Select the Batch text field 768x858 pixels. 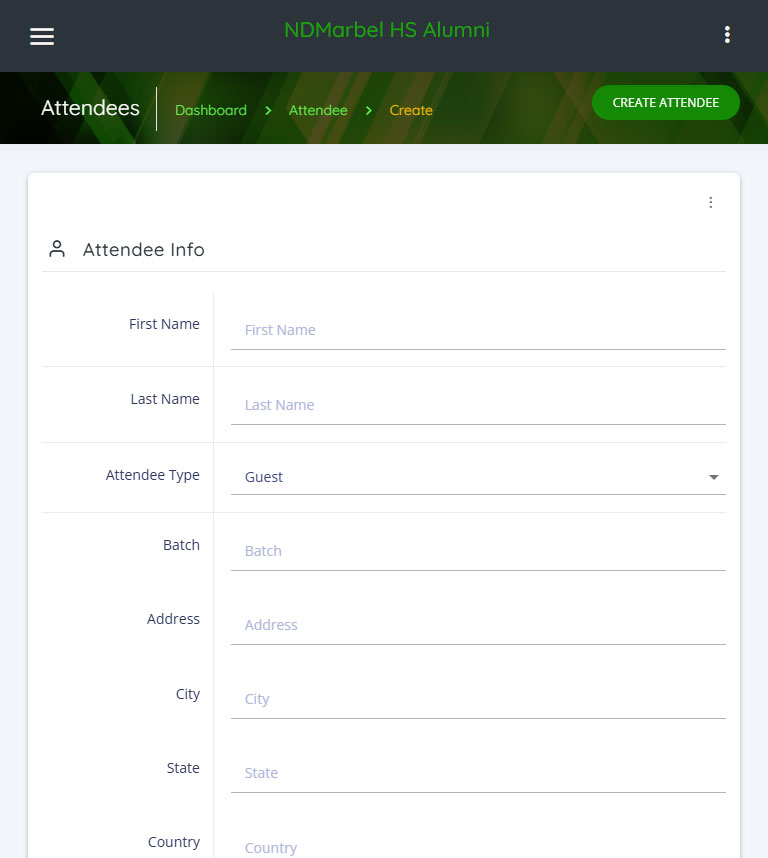pyautogui.click(x=478, y=551)
